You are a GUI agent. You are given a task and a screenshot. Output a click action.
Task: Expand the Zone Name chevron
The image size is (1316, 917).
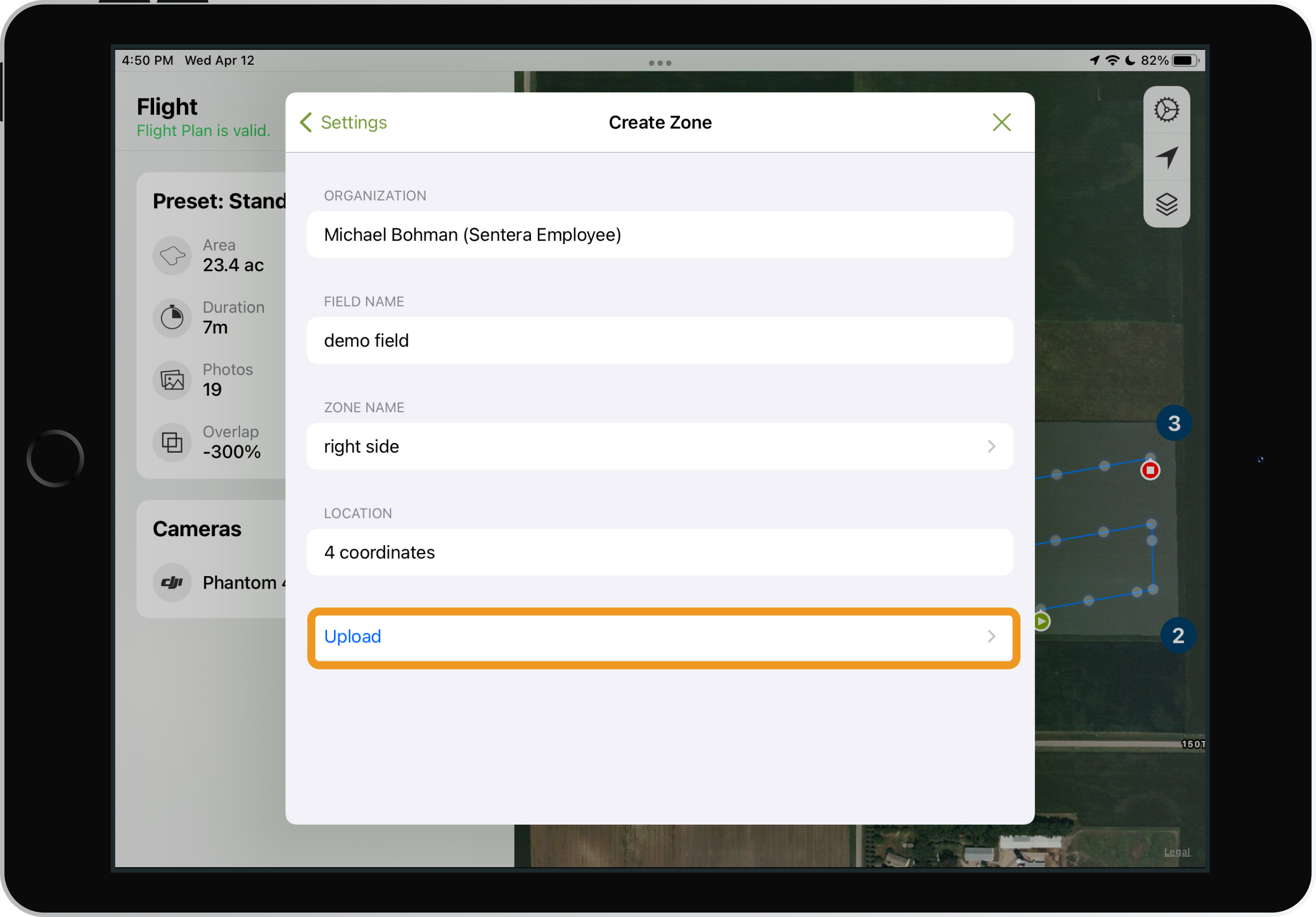pos(991,447)
